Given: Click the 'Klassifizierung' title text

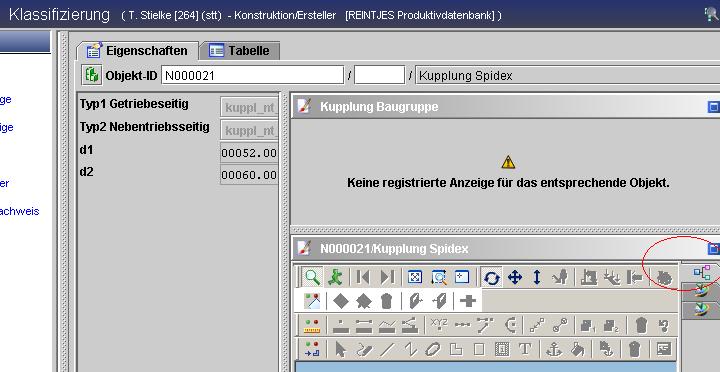Looking at the screenshot, I should pyautogui.click(x=59, y=15).
